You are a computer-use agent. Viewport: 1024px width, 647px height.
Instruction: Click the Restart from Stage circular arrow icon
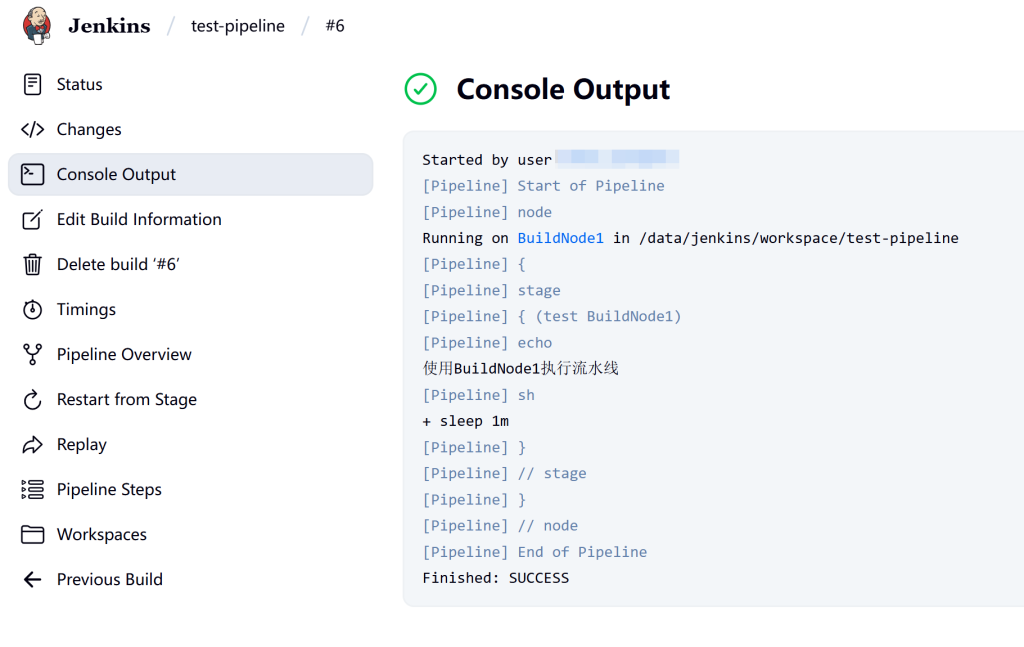tap(33, 400)
